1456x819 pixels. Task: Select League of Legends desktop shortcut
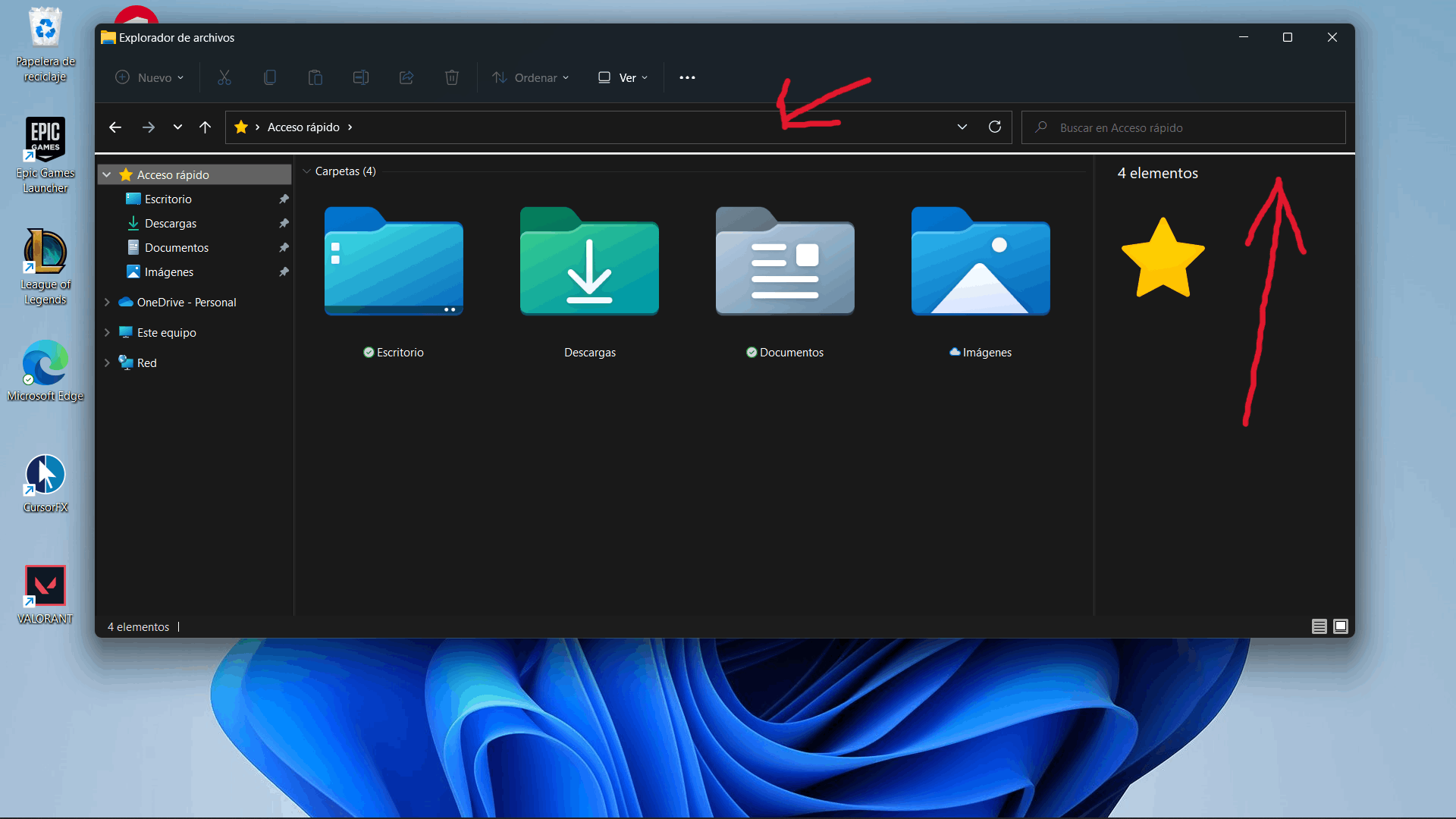point(45,267)
